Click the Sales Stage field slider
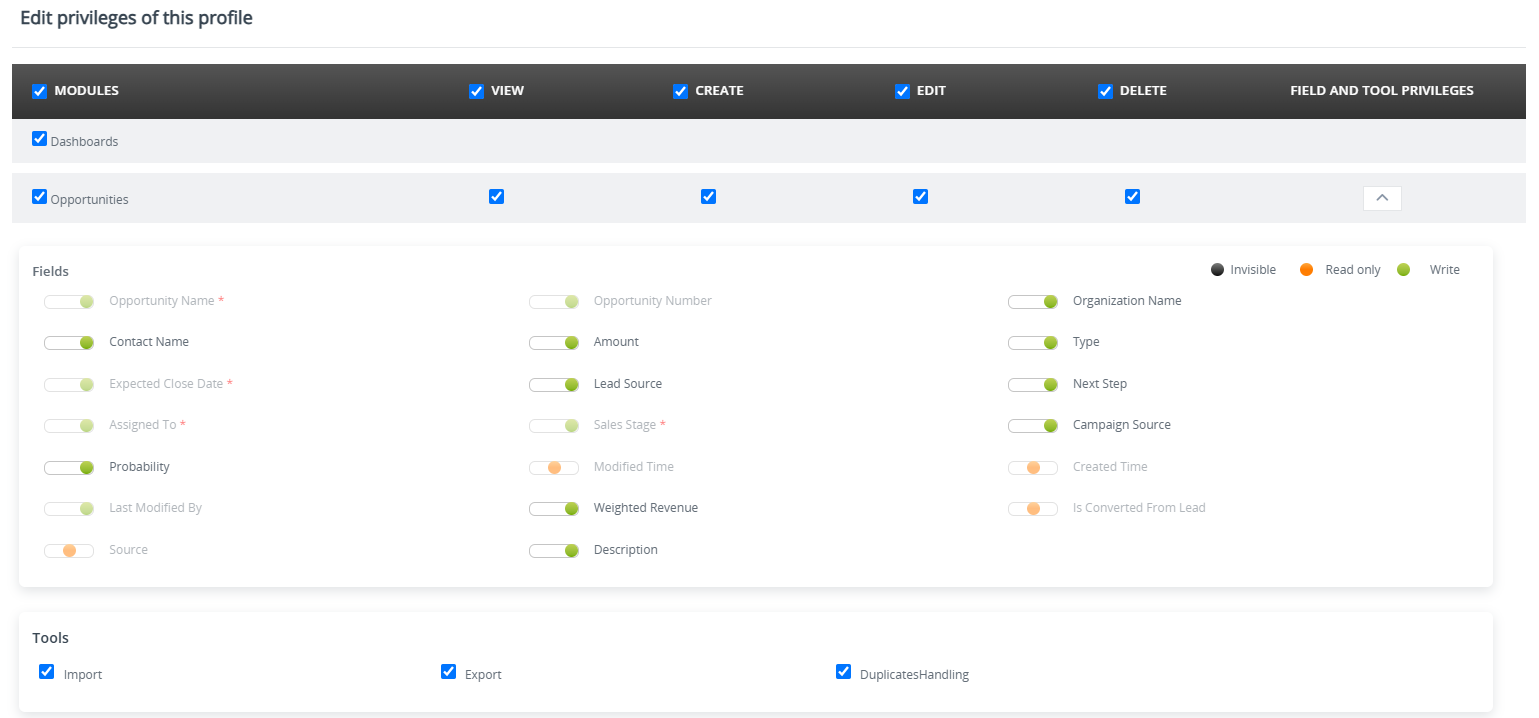Screen dimensions: 1539x718 pos(554,425)
